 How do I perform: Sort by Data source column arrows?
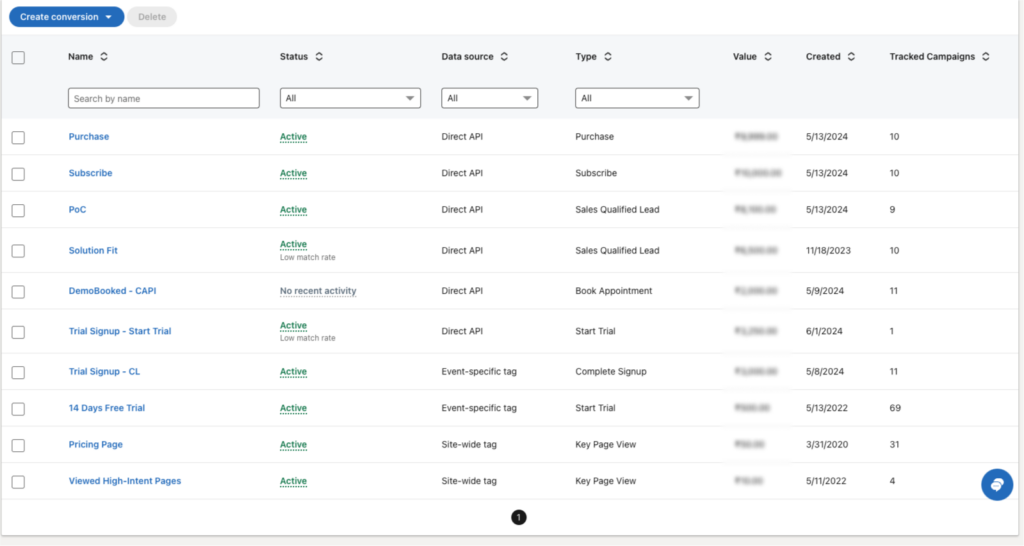pos(504,57)
